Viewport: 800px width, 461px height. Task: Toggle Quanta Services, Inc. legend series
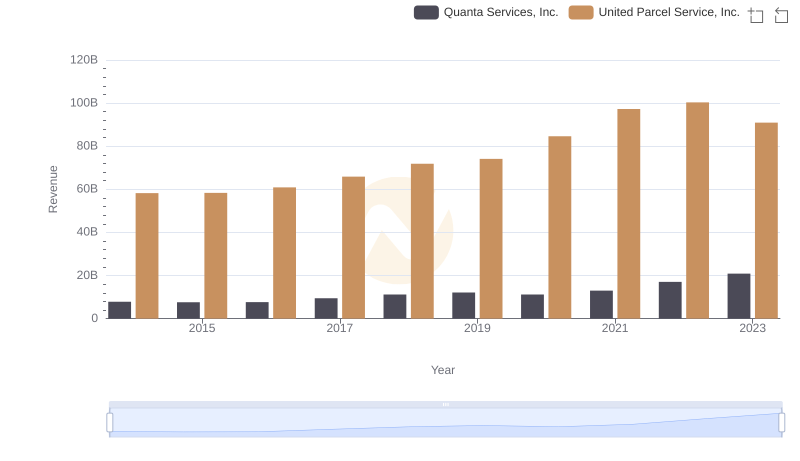point(486,12)
